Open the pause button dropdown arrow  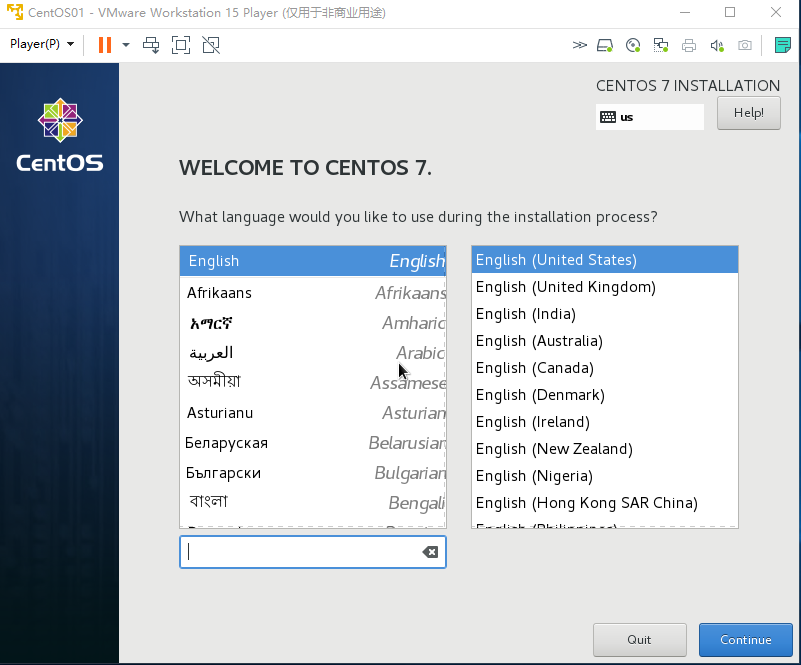125,45
